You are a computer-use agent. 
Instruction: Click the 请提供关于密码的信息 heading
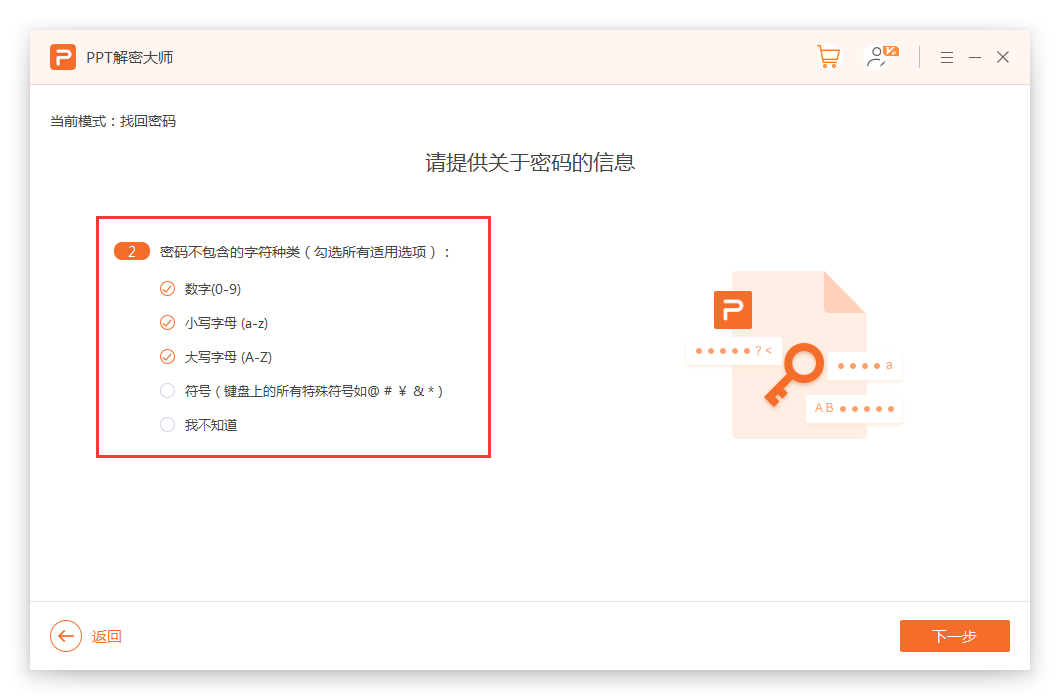(530, 163)
